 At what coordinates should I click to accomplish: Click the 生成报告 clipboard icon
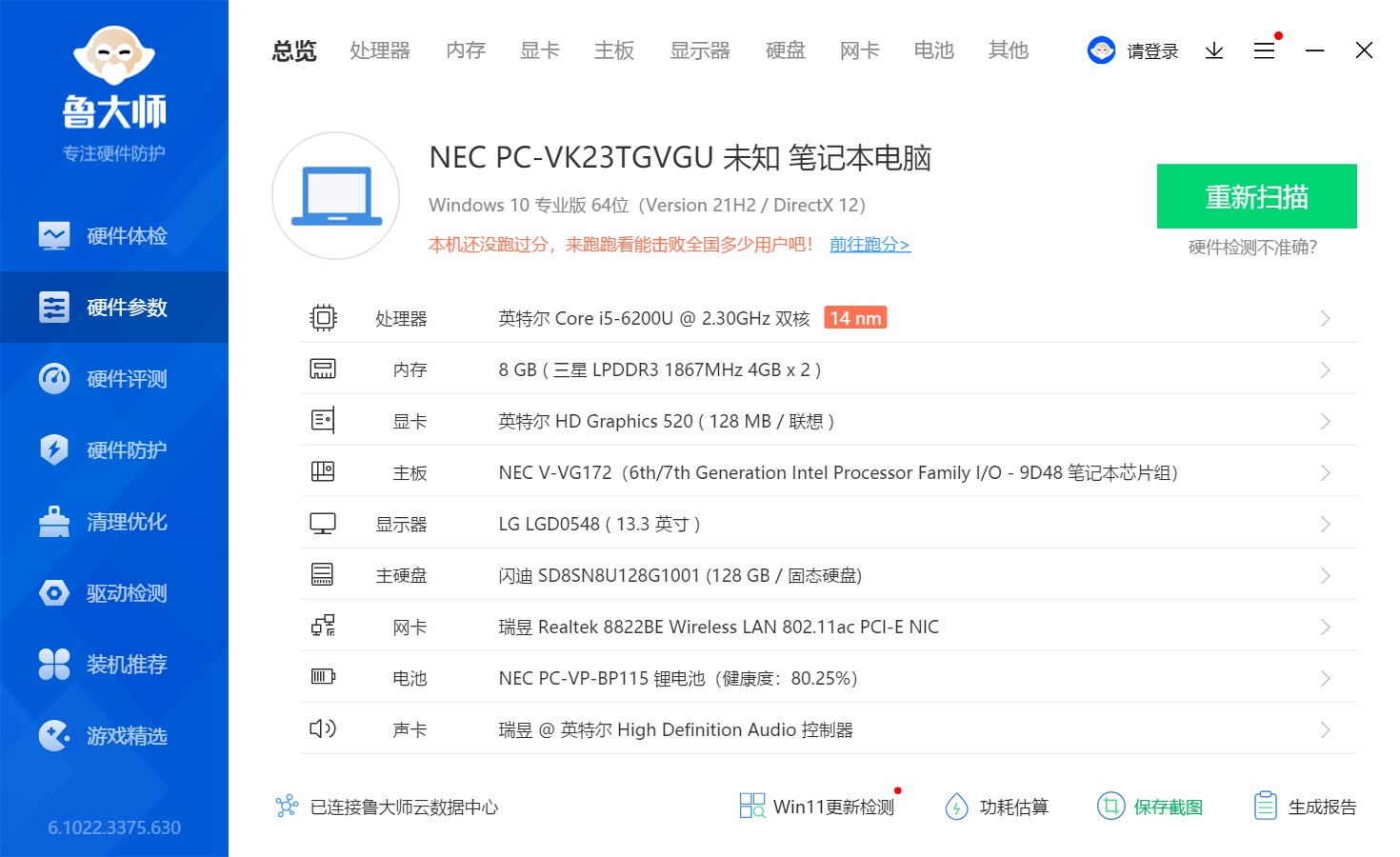tap(1265, 806)
